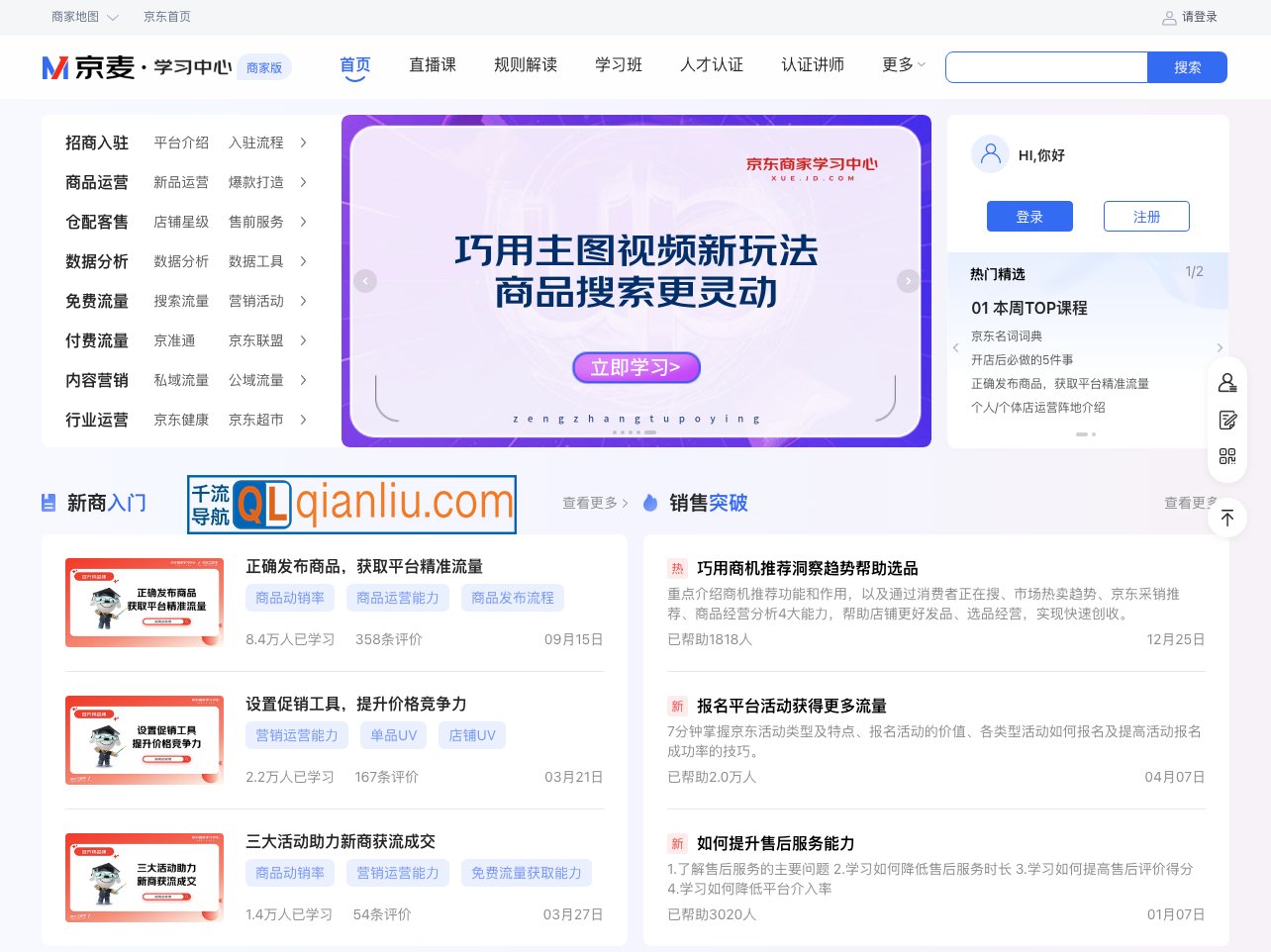Click the 热 badge on the 巧用商机推荐 course
Image resolution: width=1271 pixels, height=952 pixels.
click(677, 569)
